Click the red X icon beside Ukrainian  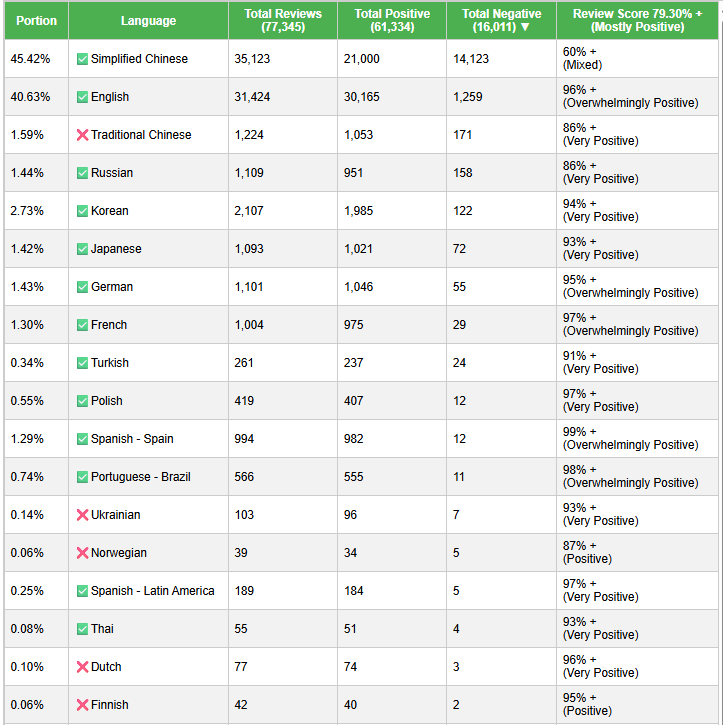point(82,515)
